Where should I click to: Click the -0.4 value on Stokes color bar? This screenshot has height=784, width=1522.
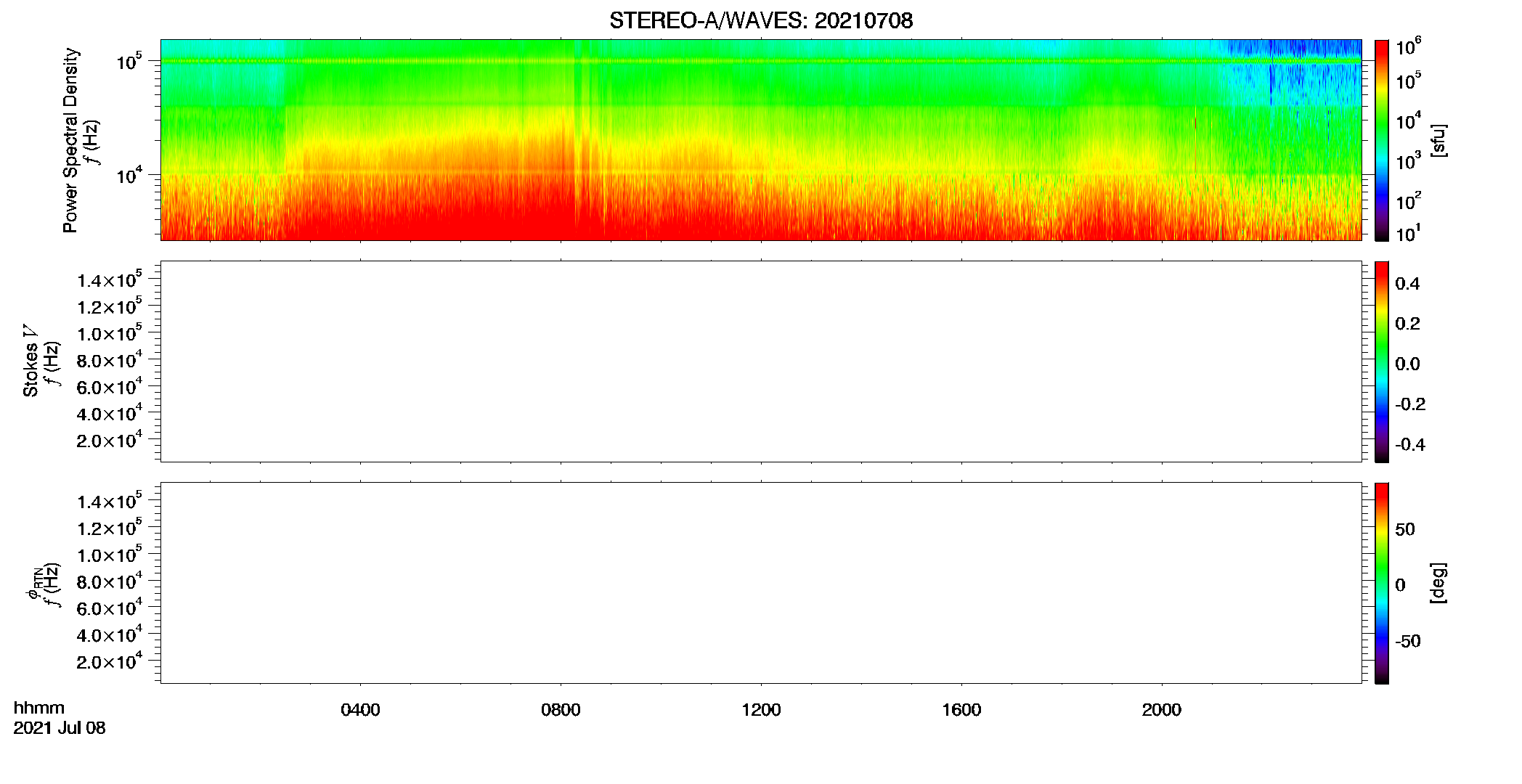tap(1410, 445)
